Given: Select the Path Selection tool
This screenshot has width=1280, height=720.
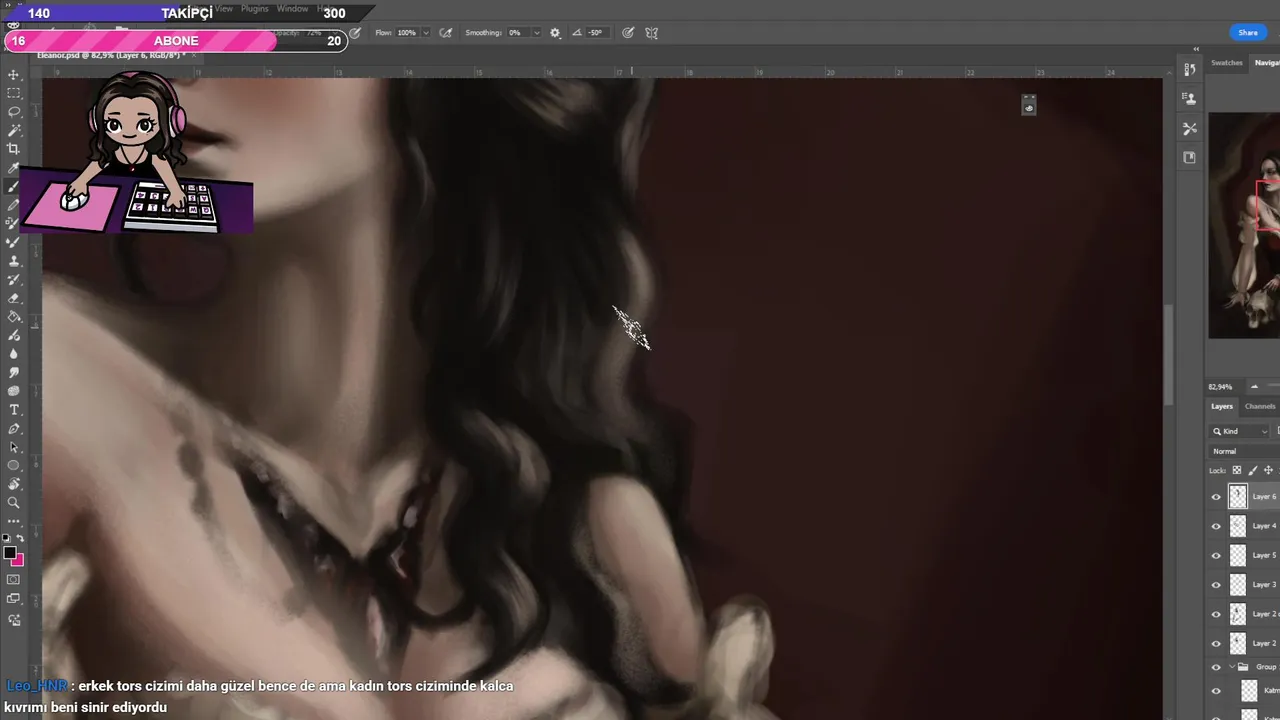Looking at the screenshot, I should pyautogui.click(x=14, y=447).
